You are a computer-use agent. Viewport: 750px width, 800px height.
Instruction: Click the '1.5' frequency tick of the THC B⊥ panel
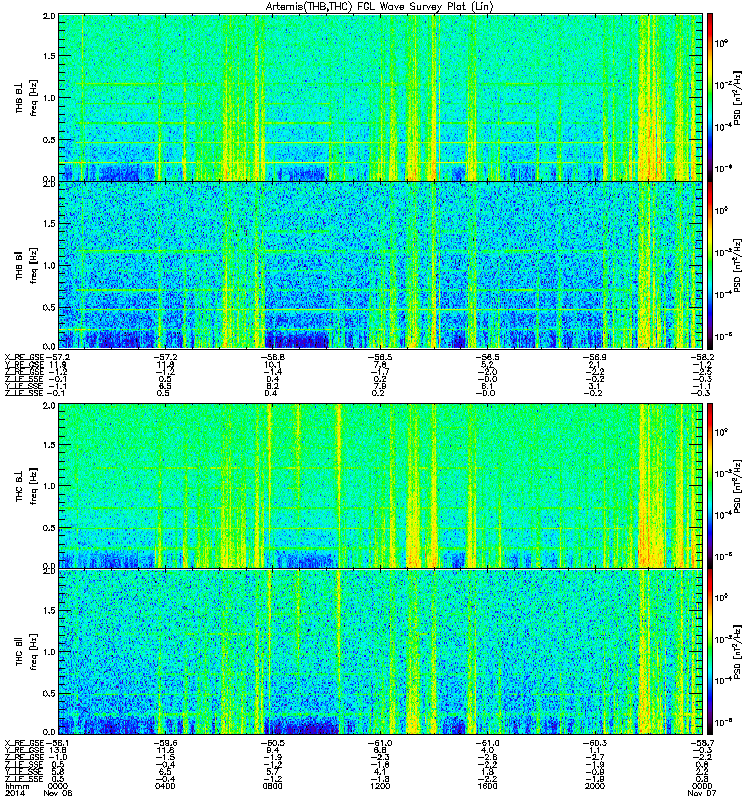49,445
